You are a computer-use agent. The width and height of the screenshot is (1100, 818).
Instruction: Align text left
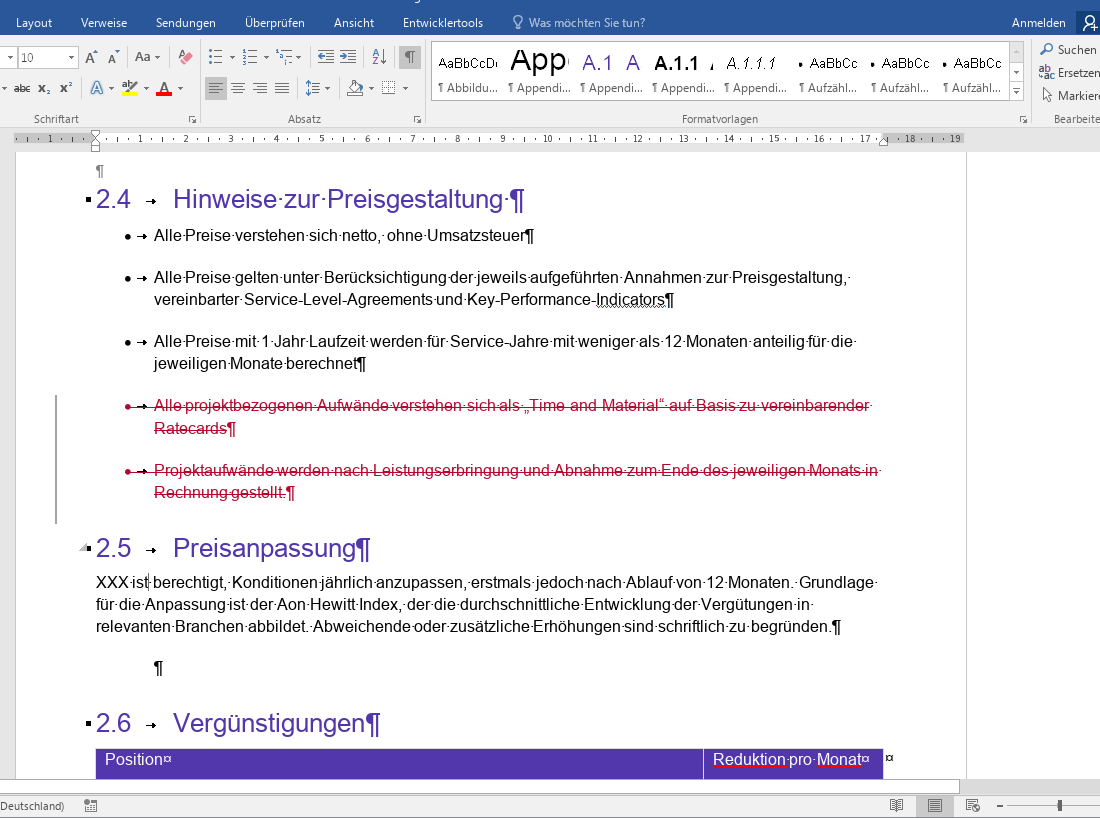pos(216,88)
